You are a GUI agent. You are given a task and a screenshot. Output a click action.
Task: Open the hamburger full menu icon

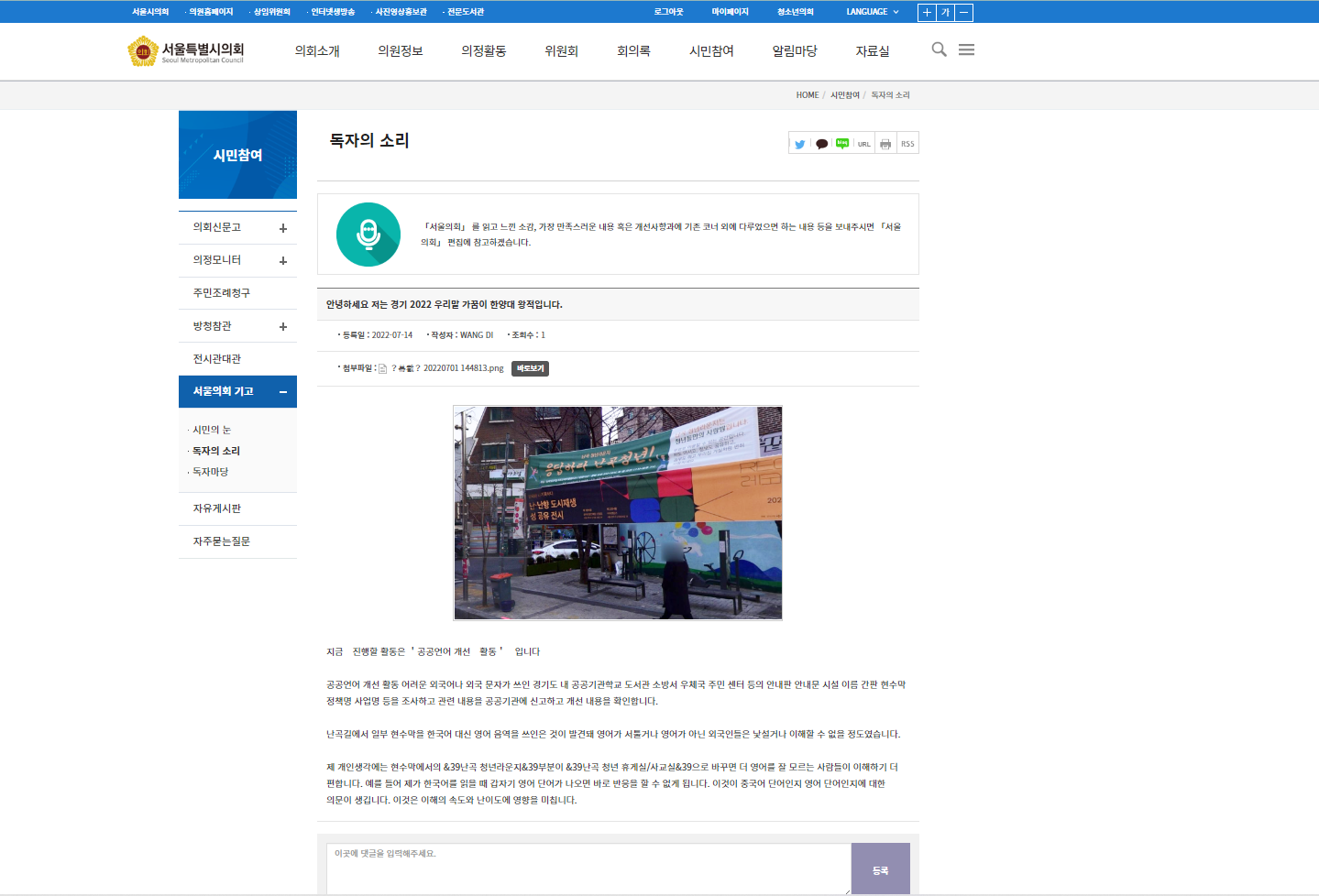(966, 49)
